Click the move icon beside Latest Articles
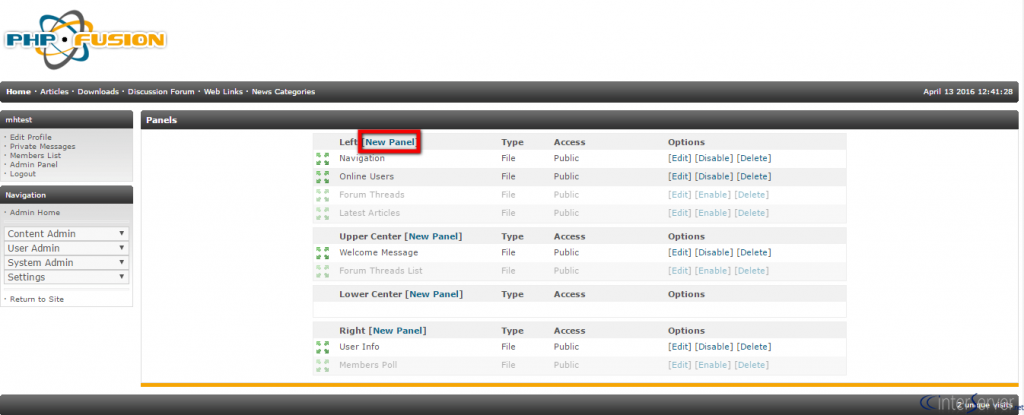 tap(322, 213)
